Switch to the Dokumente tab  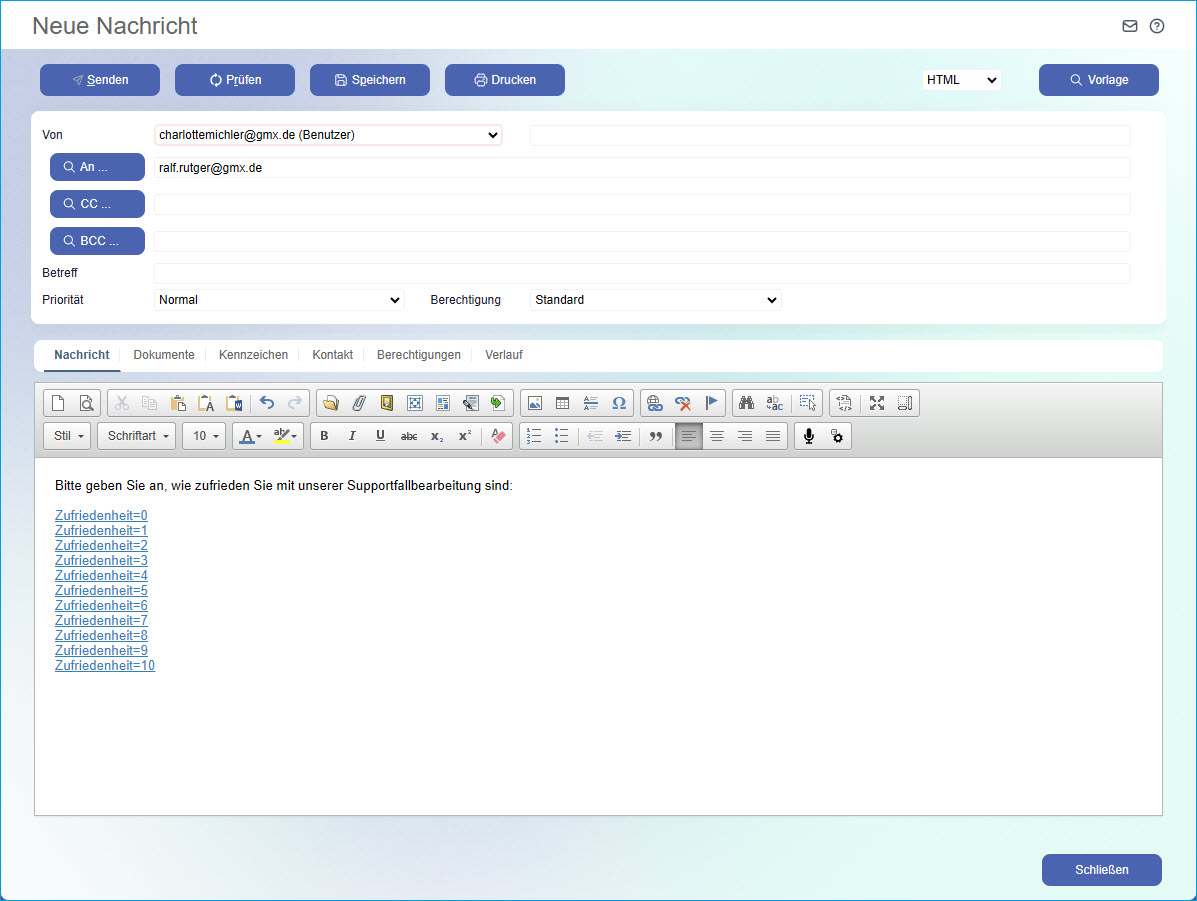click(x=163, y=355)
